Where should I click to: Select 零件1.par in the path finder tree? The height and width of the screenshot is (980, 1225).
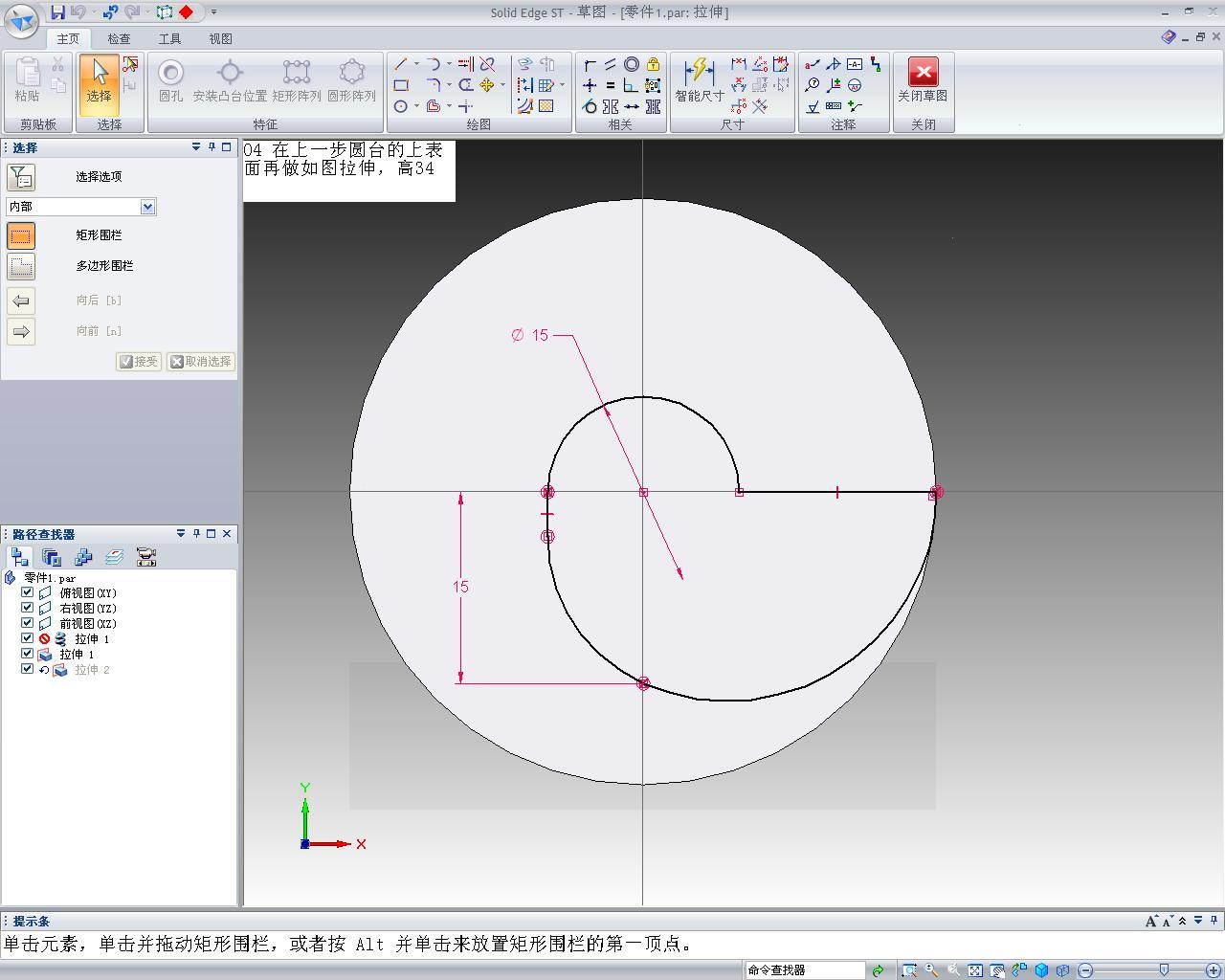point(50,578)
